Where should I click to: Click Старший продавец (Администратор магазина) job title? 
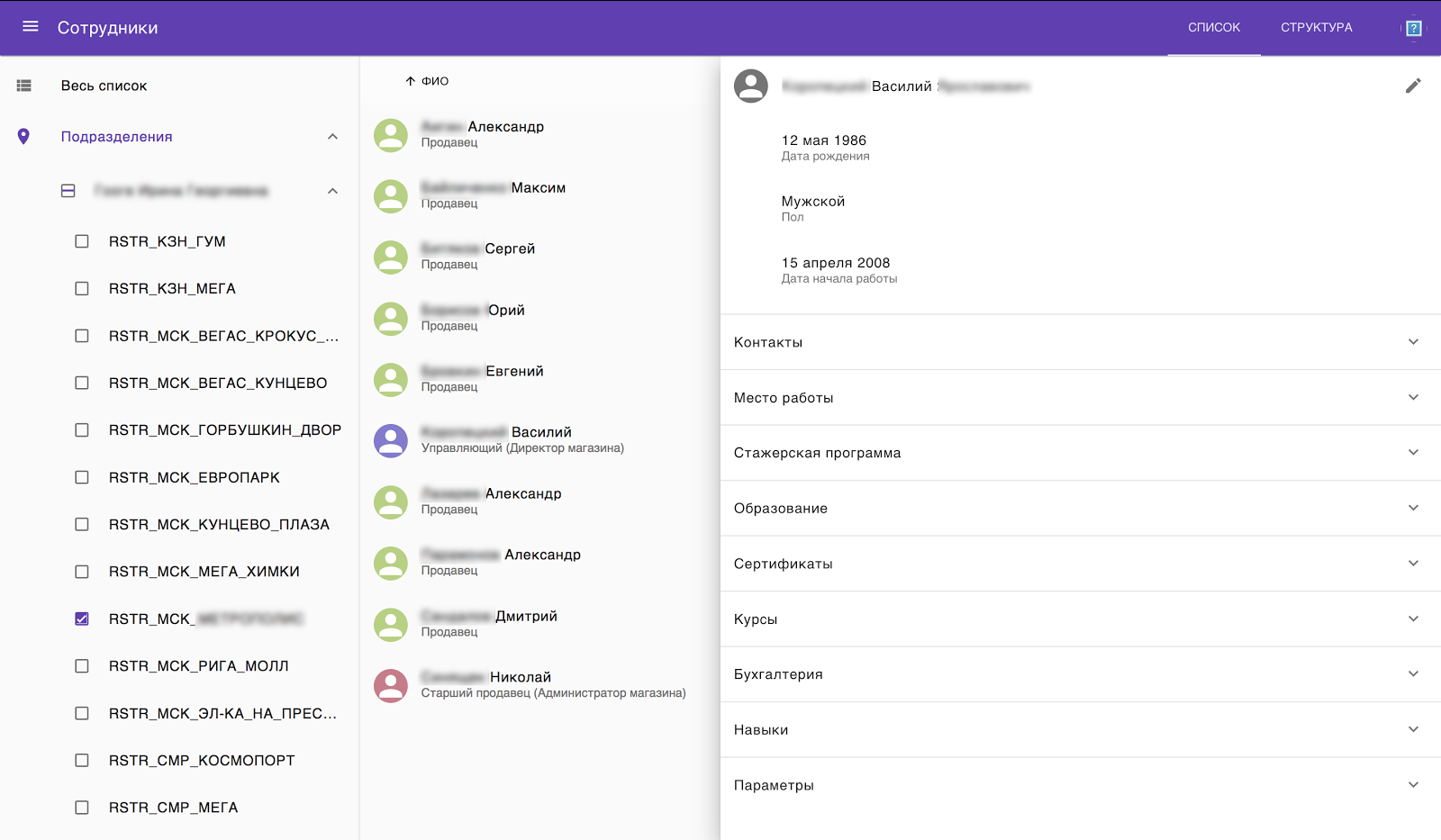pos(554,693)
